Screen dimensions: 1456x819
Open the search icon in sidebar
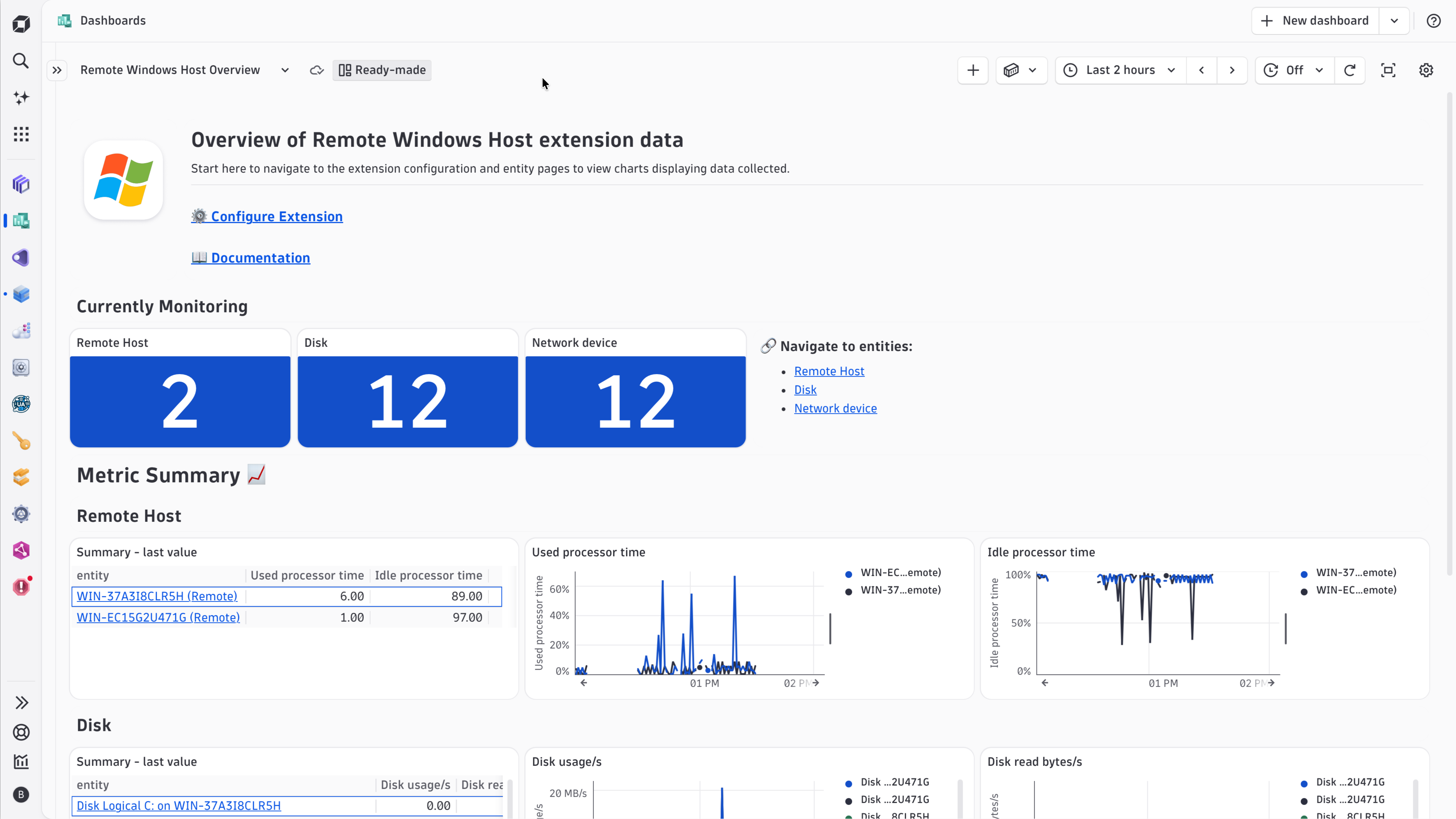click(x=21, y=60)
